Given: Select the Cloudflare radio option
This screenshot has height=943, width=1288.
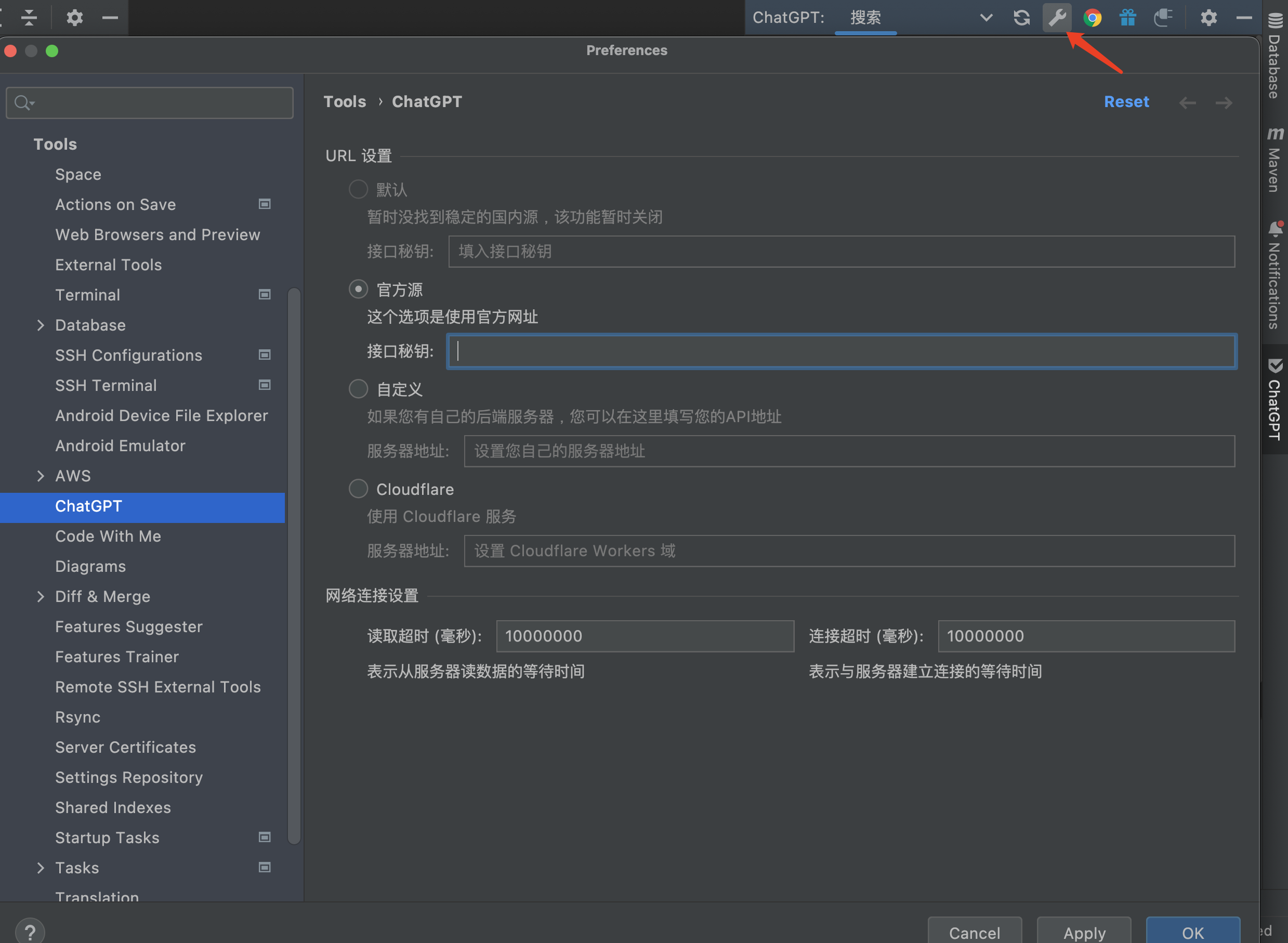Looking at the screenshot, I should (358, 489).
